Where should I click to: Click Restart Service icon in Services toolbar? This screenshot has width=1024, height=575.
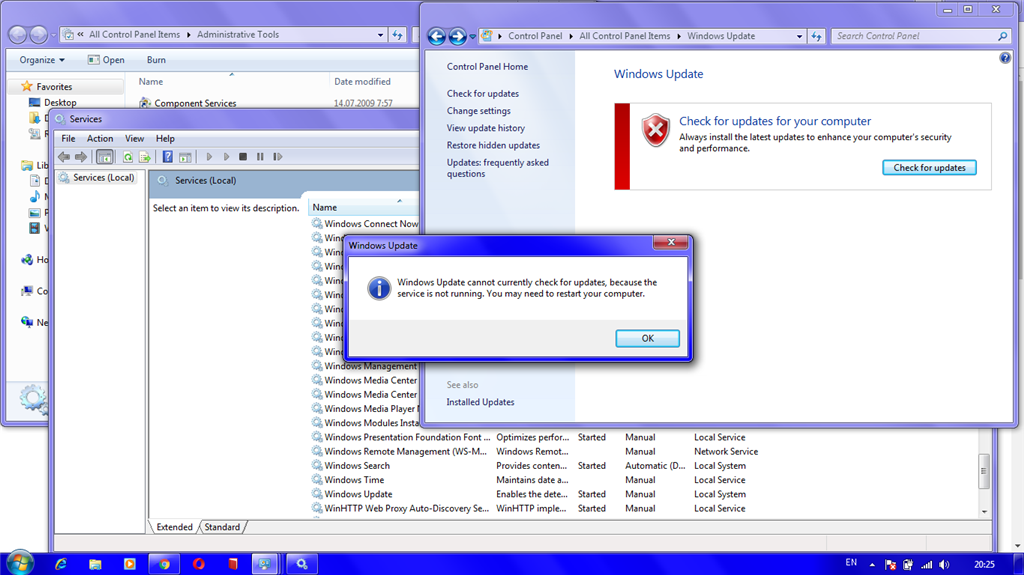point(278,157)
